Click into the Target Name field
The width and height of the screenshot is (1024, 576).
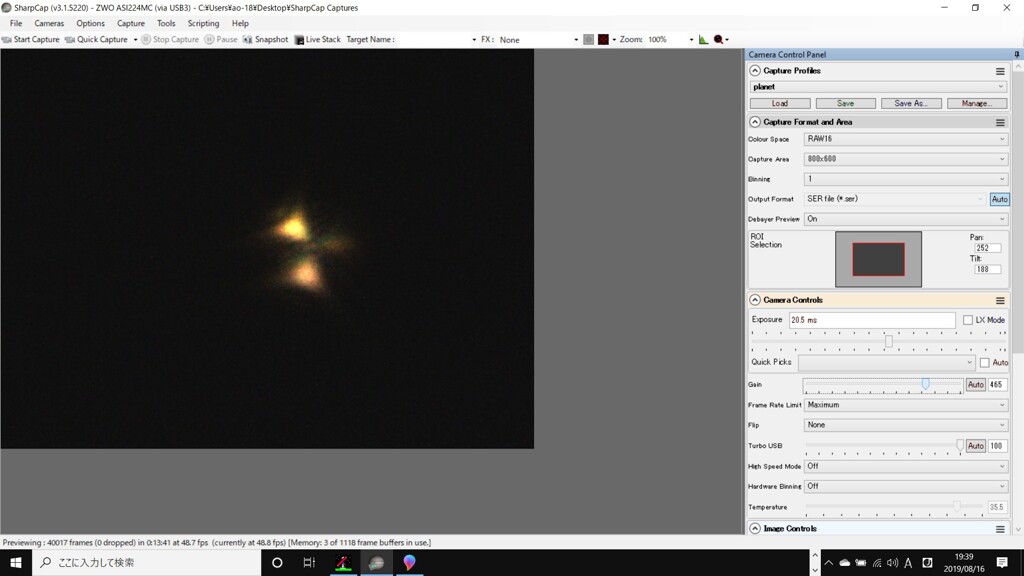click(x=436, y=40)
